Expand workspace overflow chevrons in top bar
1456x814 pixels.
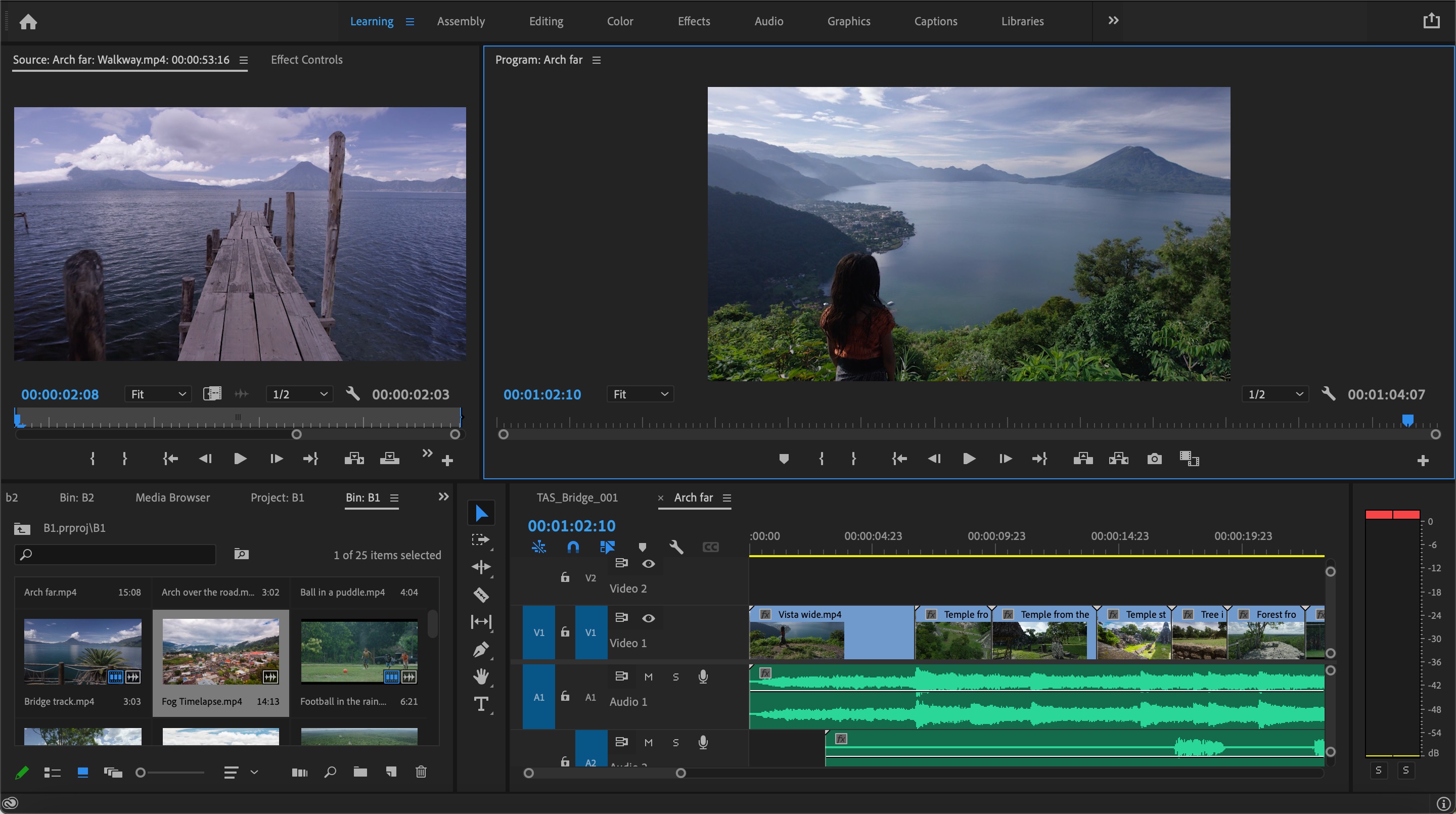(1113, 20)
